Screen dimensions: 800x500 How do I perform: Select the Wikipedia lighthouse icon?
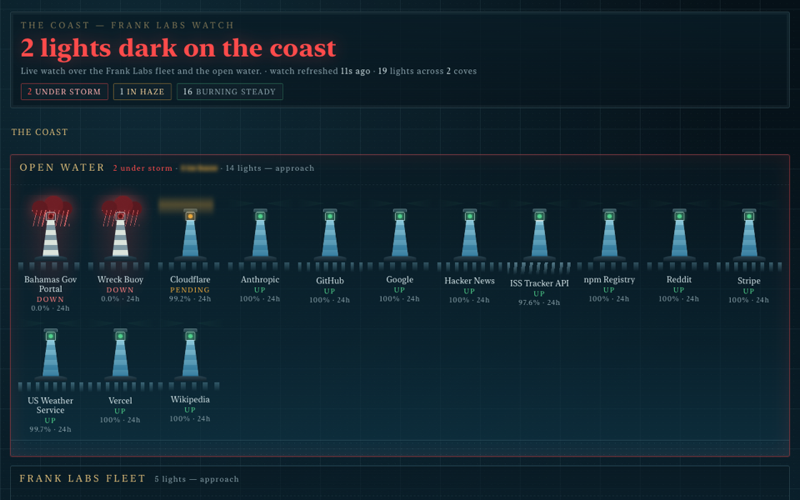(x=190, y=355)
